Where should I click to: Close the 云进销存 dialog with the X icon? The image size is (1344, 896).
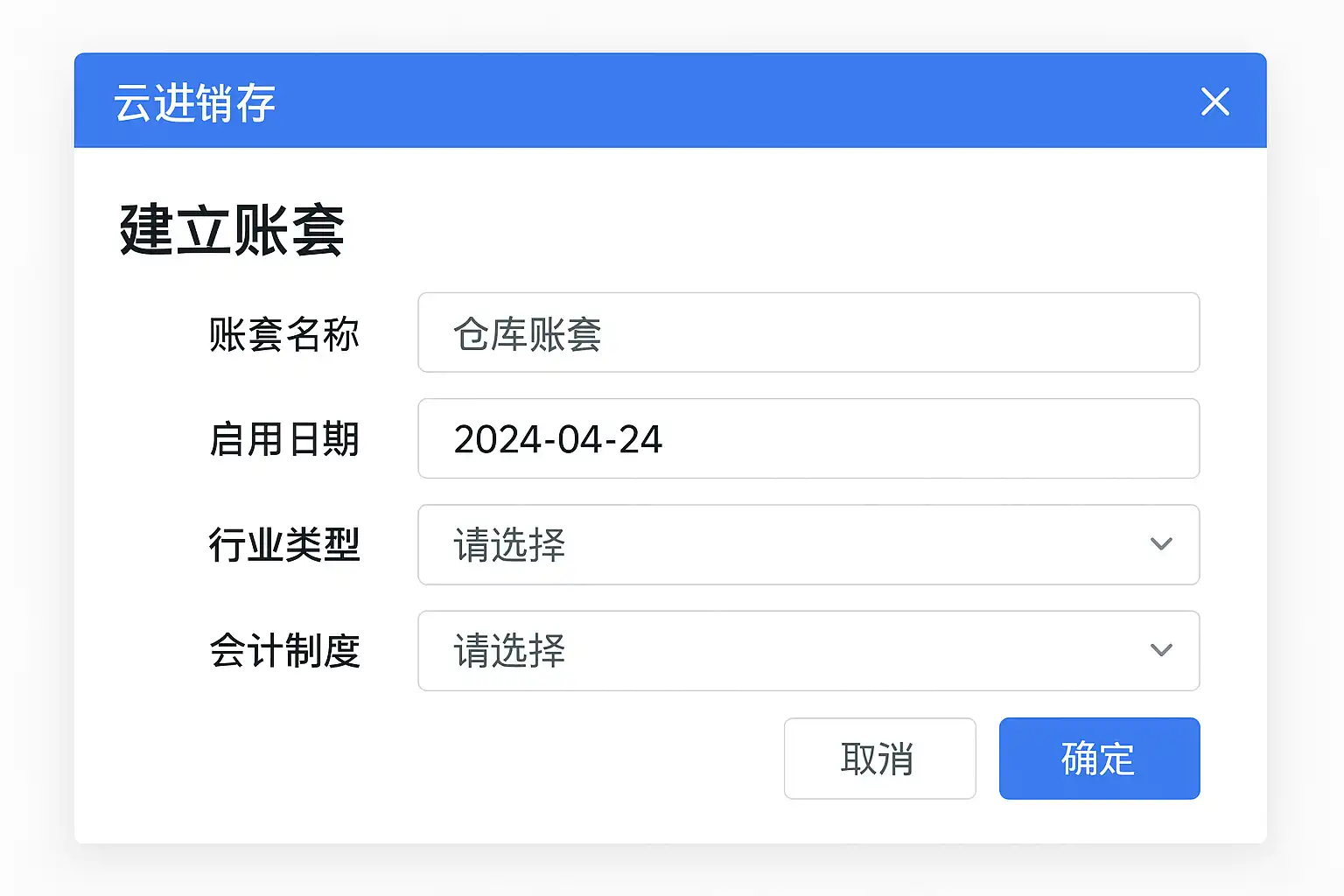coord(1214,101)
